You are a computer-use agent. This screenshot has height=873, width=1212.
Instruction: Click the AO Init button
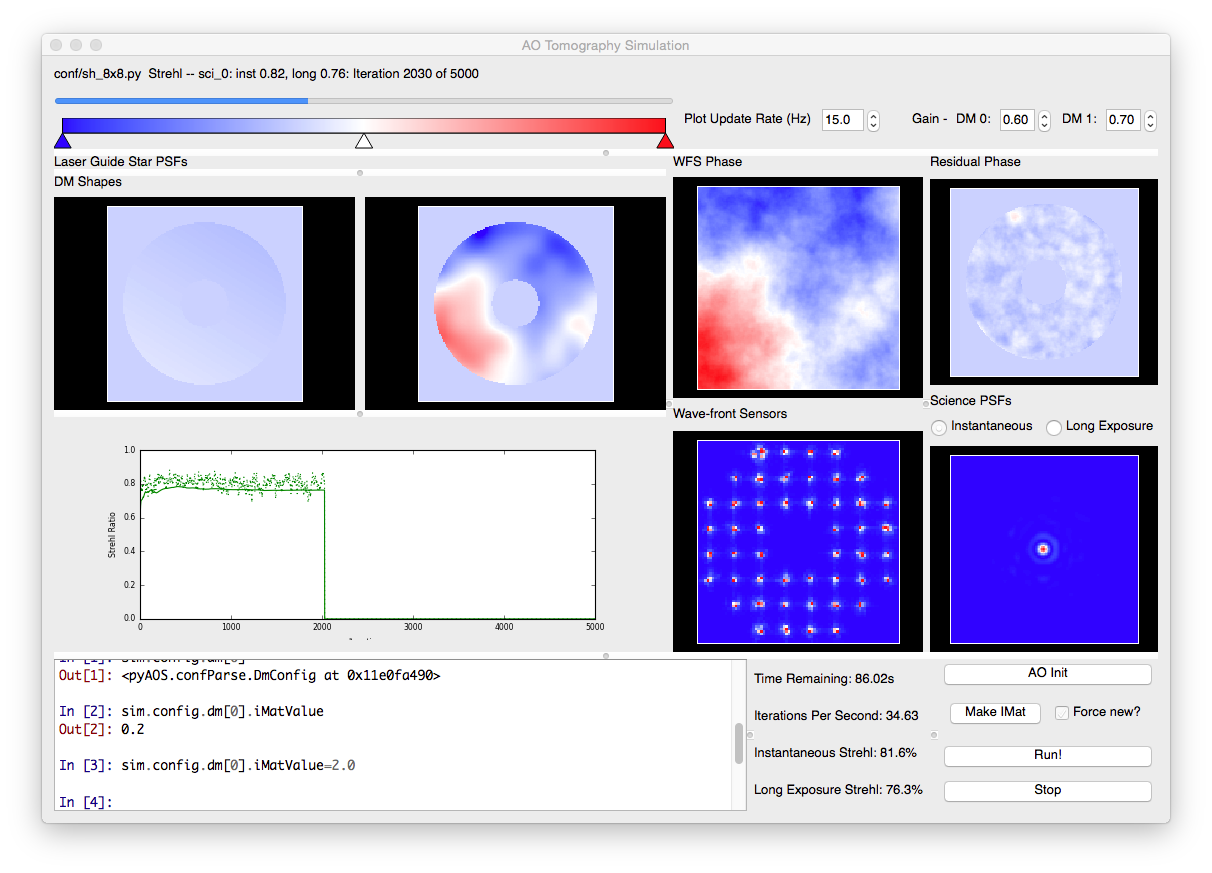(1047, 674)
